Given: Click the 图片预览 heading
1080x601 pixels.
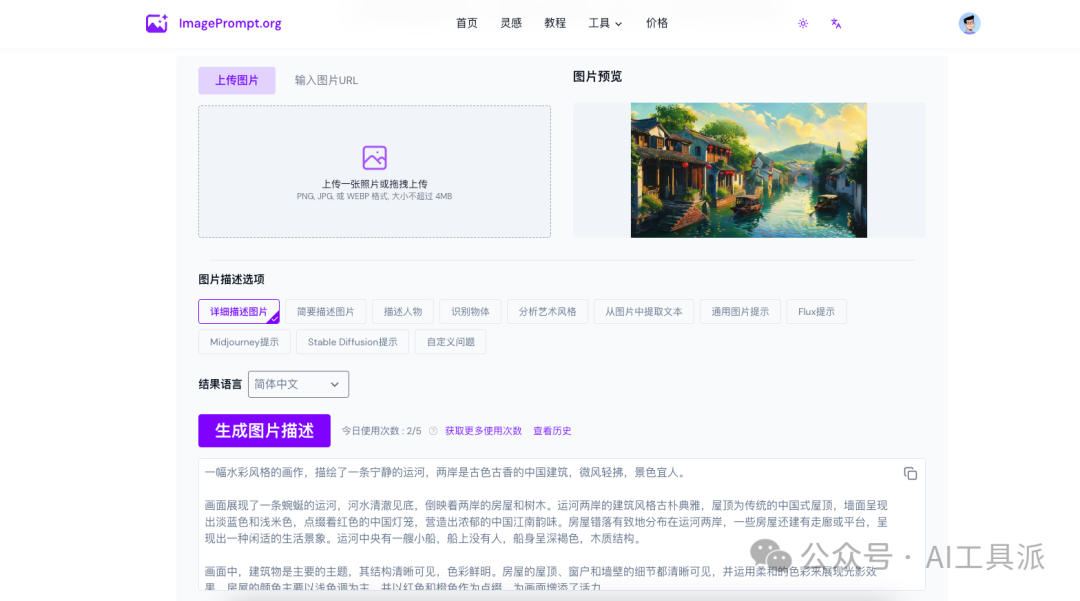Looking at the screenshot, I should 598,76.
